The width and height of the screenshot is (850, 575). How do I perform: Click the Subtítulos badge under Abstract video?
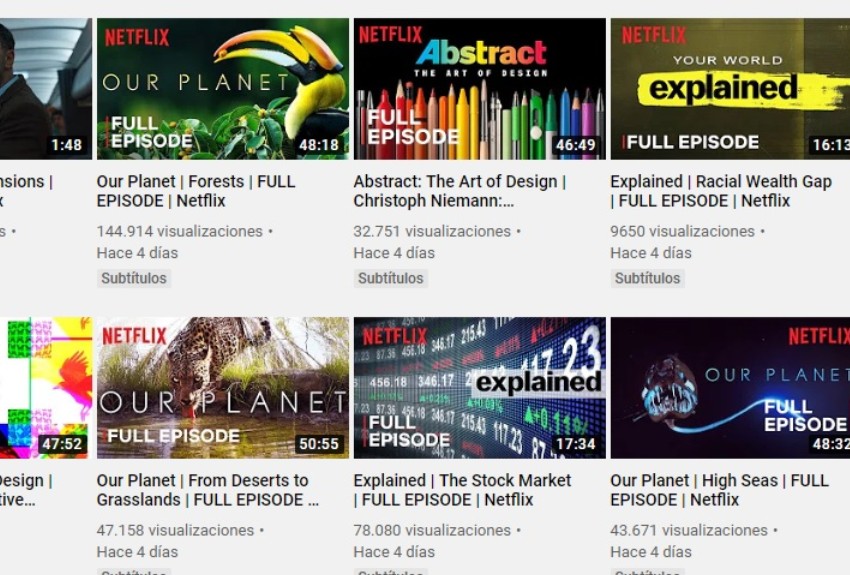(391, 278)
